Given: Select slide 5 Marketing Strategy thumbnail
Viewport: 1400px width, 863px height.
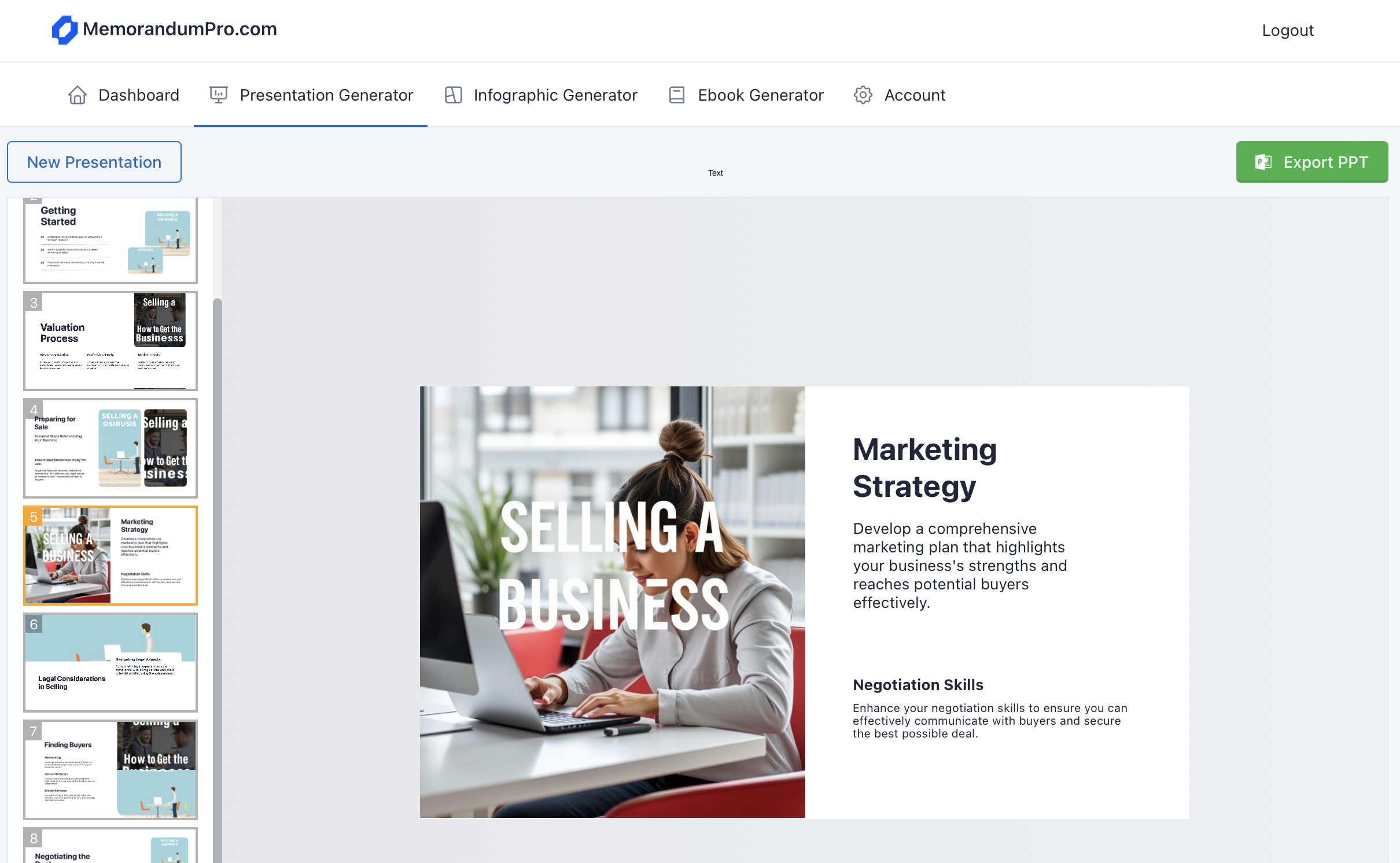Looking at the screenshot, I should coord(110,555).
